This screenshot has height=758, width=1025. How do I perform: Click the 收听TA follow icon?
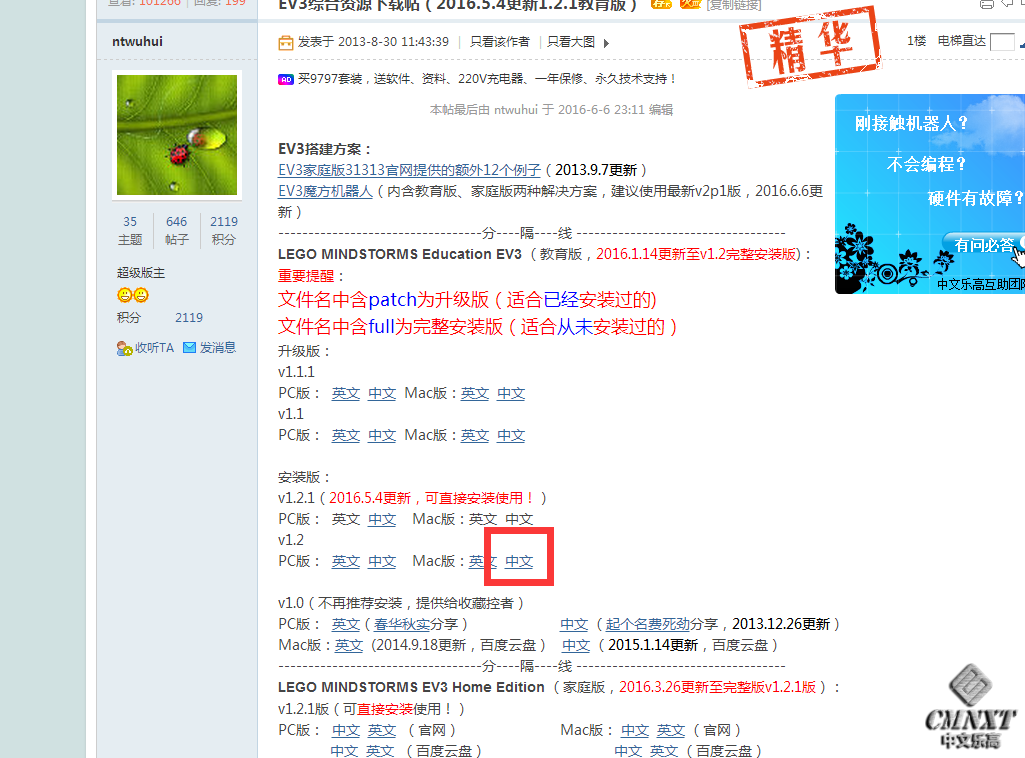click(x=124, y=348)
